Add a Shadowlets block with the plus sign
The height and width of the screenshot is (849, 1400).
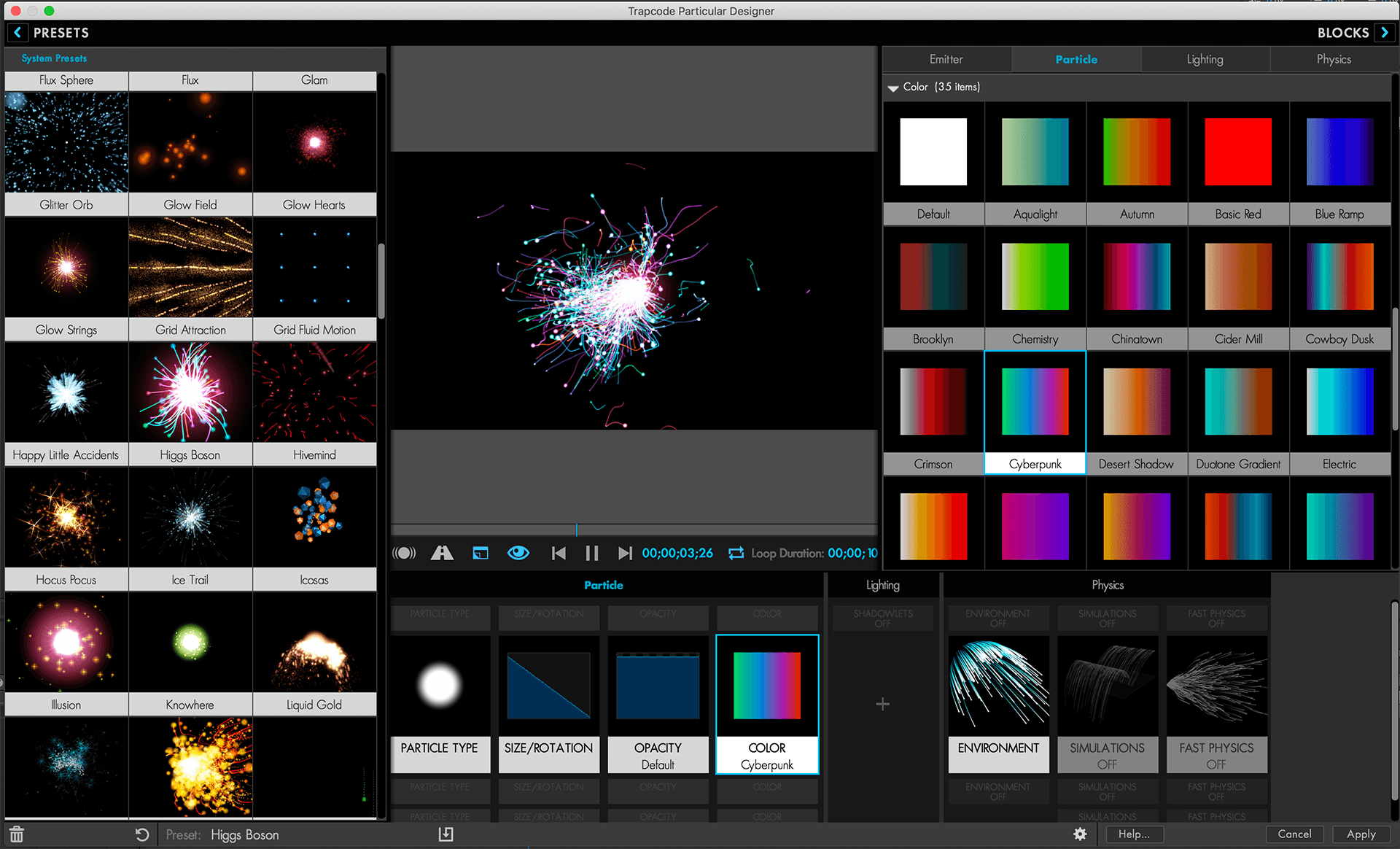click(882, 704)
